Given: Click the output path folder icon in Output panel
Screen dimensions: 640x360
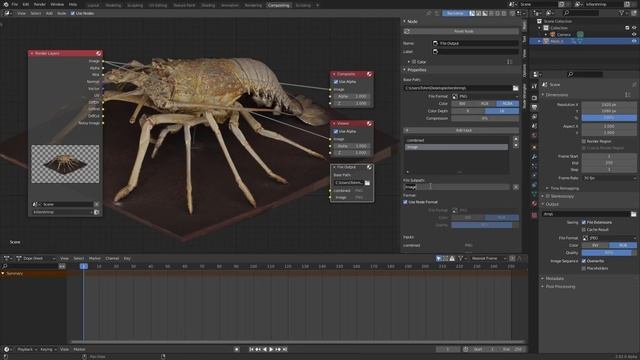Looking at the screenshot, I should coord(633,214).
